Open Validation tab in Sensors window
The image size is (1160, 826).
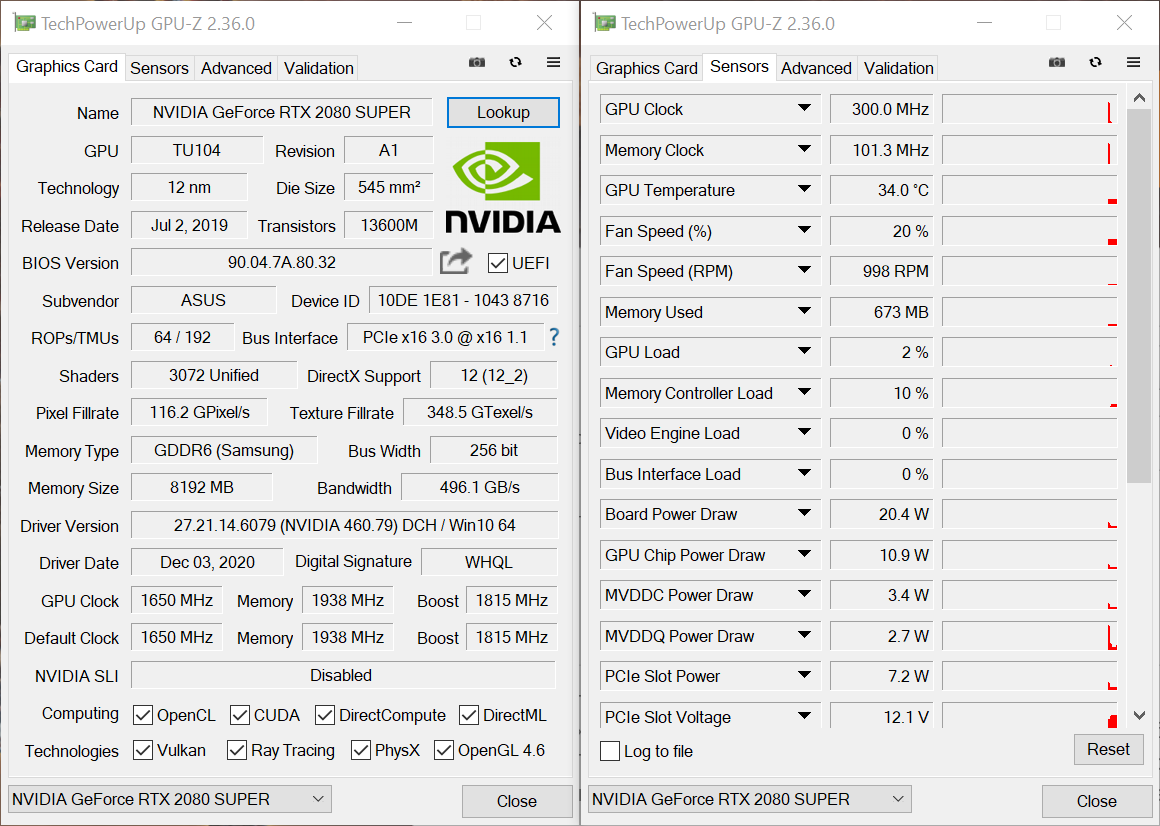tap(898, 68)
